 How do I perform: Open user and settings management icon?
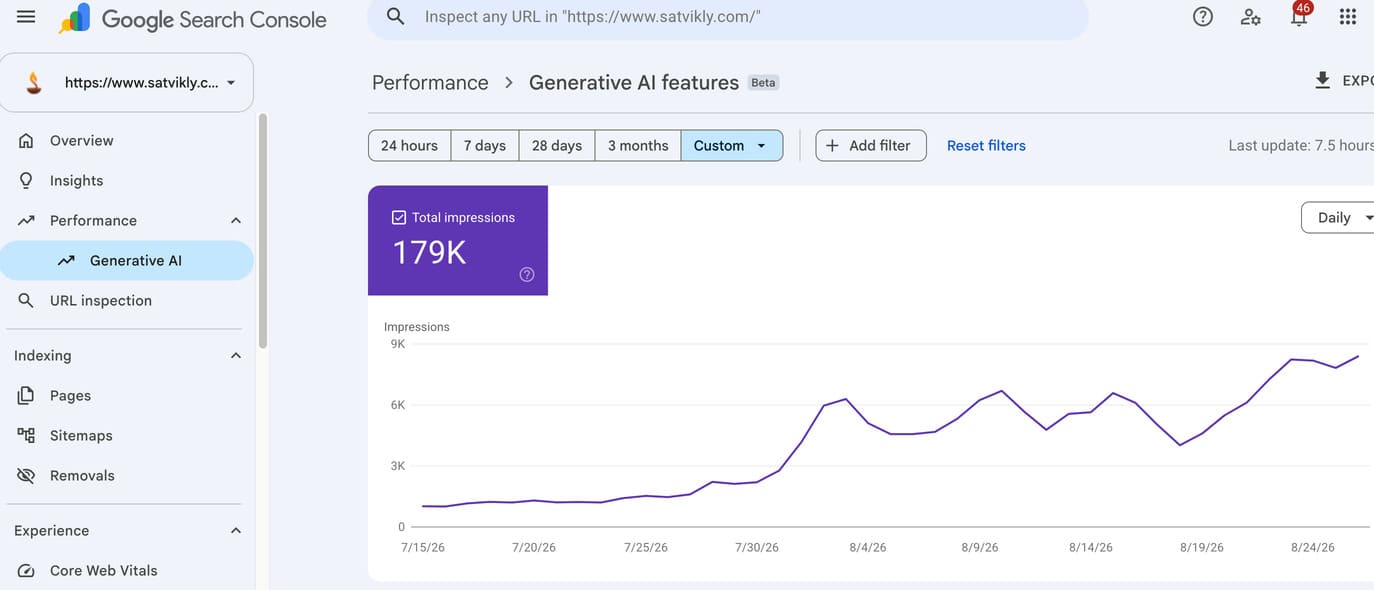(1251, 17)
